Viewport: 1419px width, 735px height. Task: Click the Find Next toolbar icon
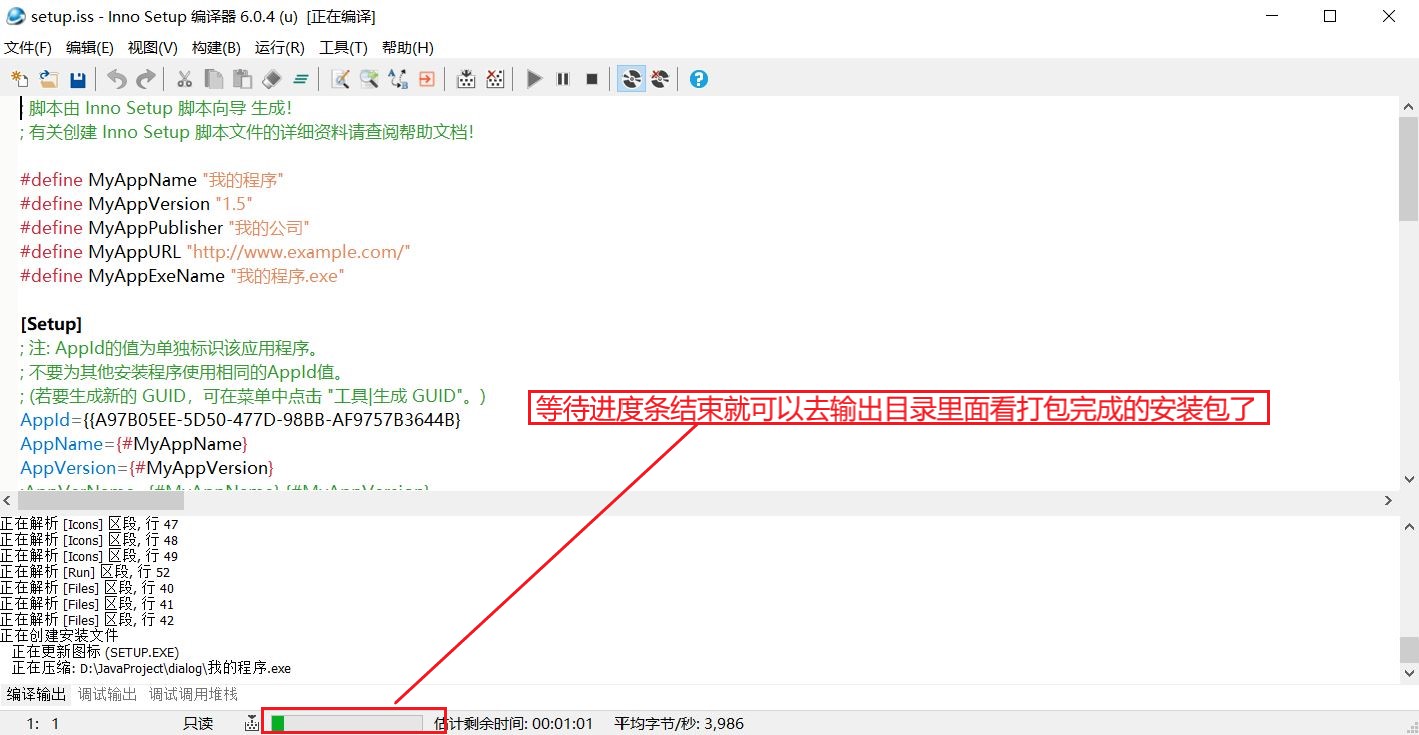coord(369,79)
